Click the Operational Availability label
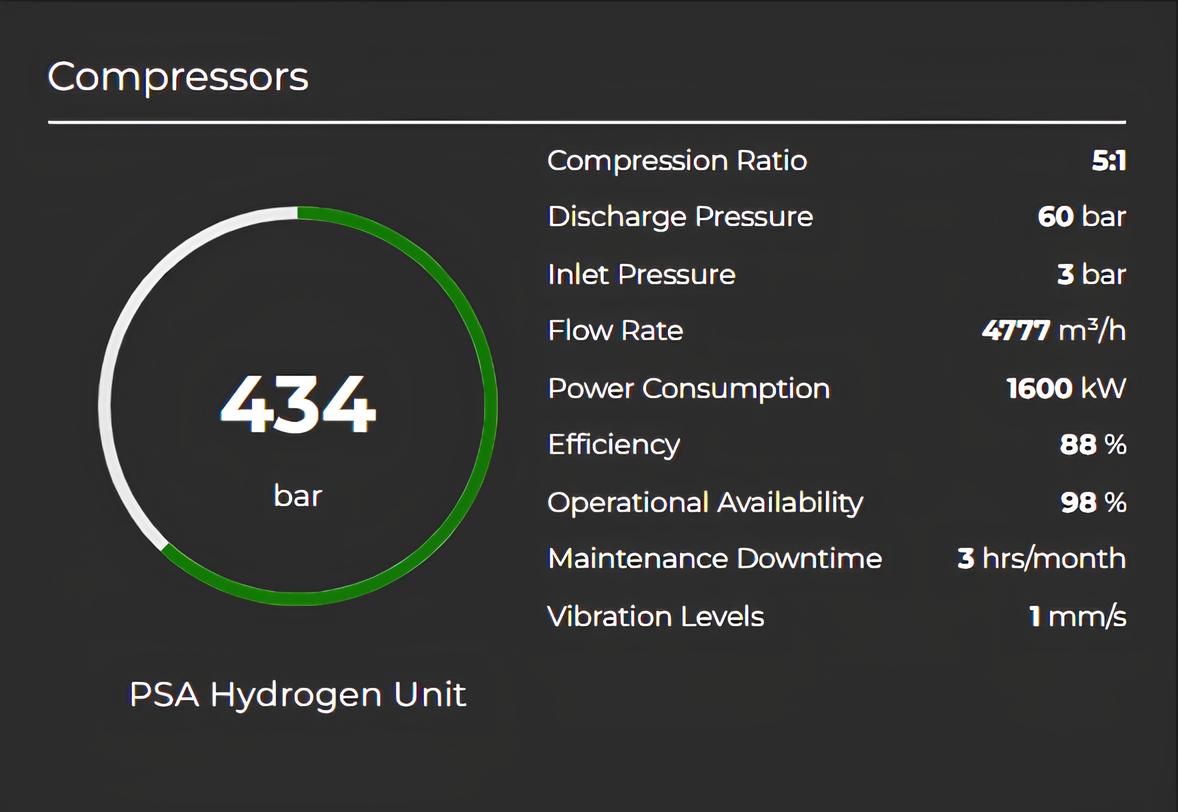The image size is (1178, 812). point(705,503)
